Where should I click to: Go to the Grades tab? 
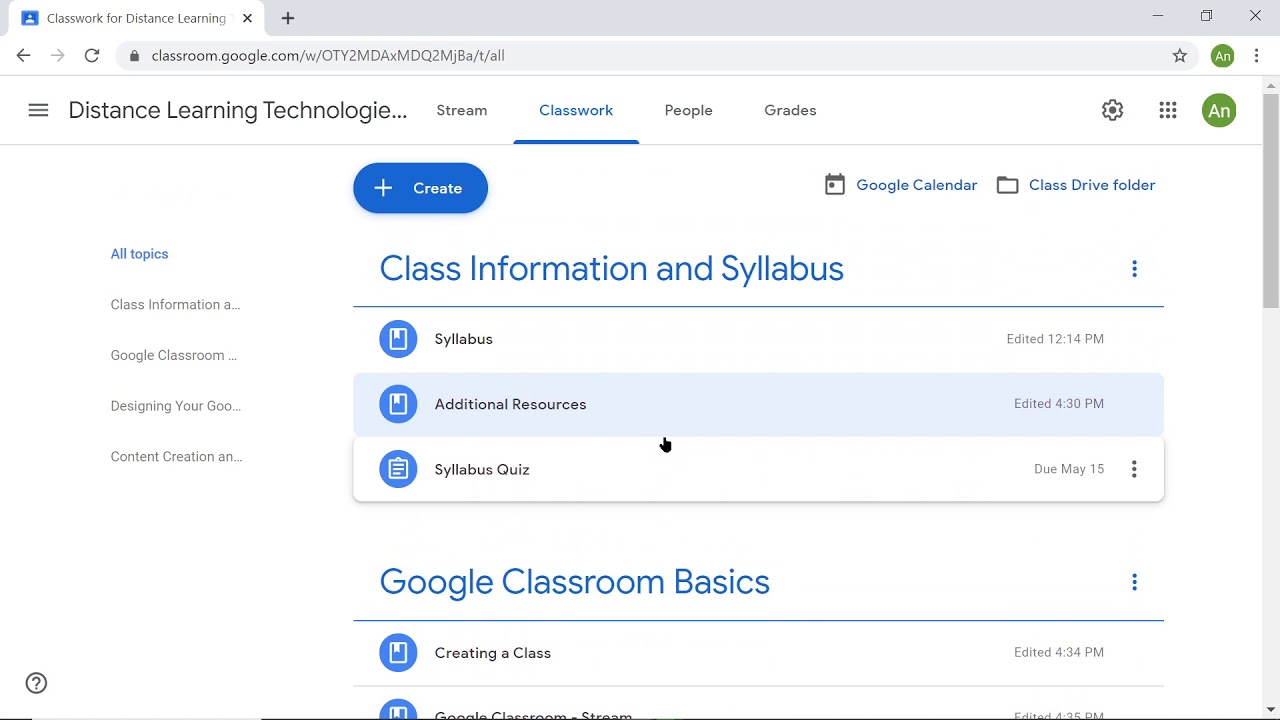tap(790, 110)
